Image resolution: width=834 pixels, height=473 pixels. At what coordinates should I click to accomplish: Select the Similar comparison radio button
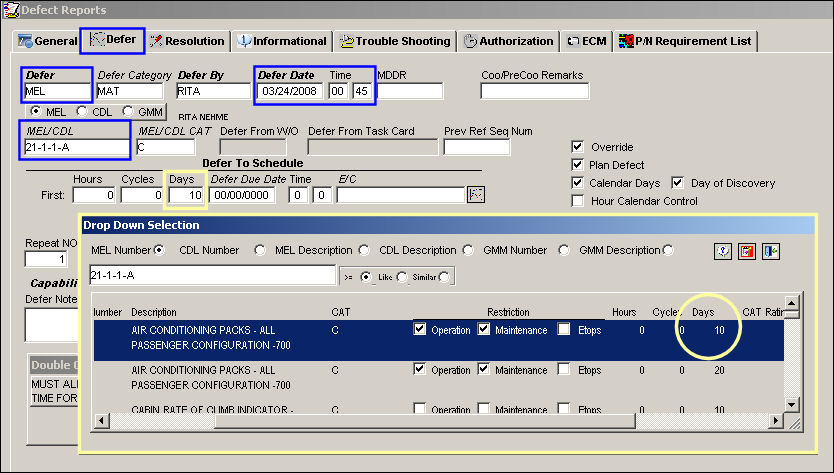point(444,277)
